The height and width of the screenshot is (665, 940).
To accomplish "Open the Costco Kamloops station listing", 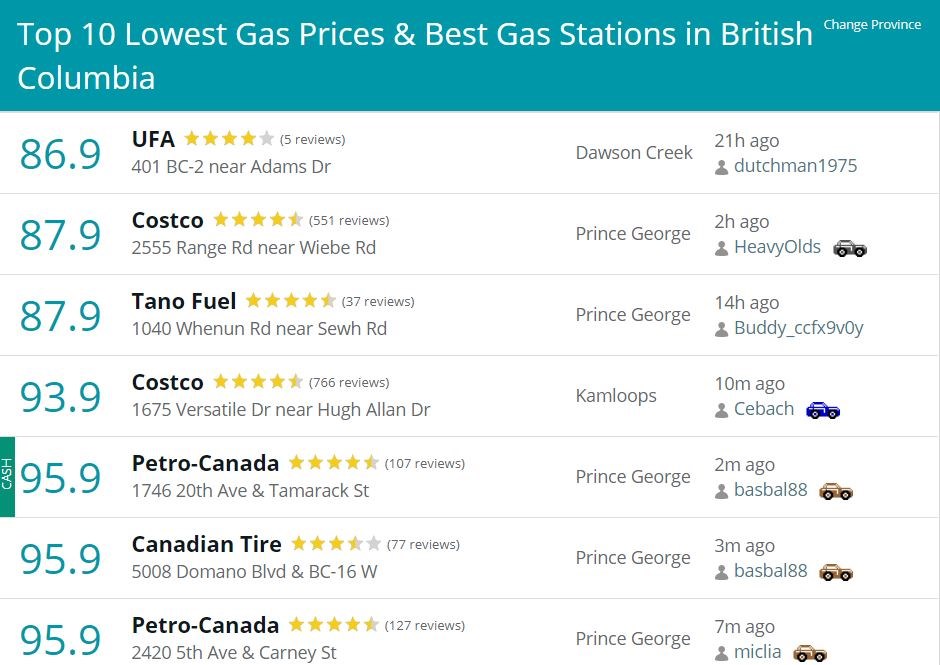I will click(168, 382).
